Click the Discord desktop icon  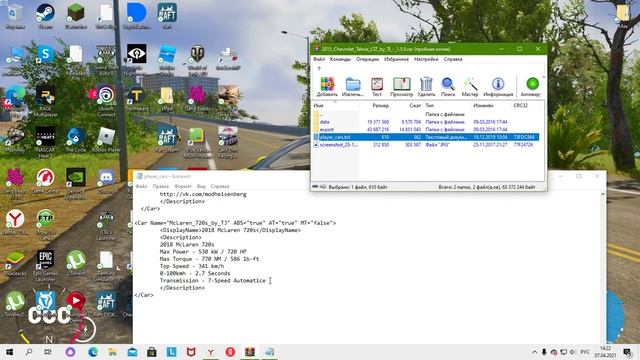(107, 180)
